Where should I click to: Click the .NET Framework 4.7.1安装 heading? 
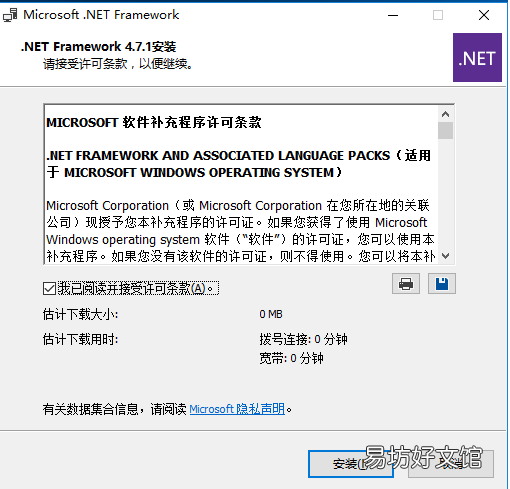click(98, 47)
